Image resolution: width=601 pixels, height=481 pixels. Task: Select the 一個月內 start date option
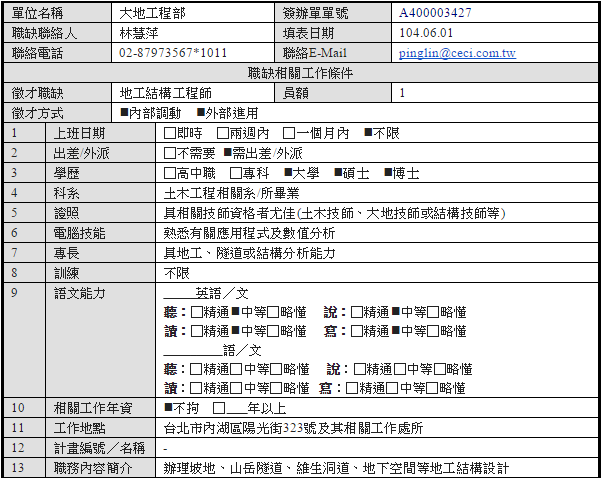click(x=289, y=133)
